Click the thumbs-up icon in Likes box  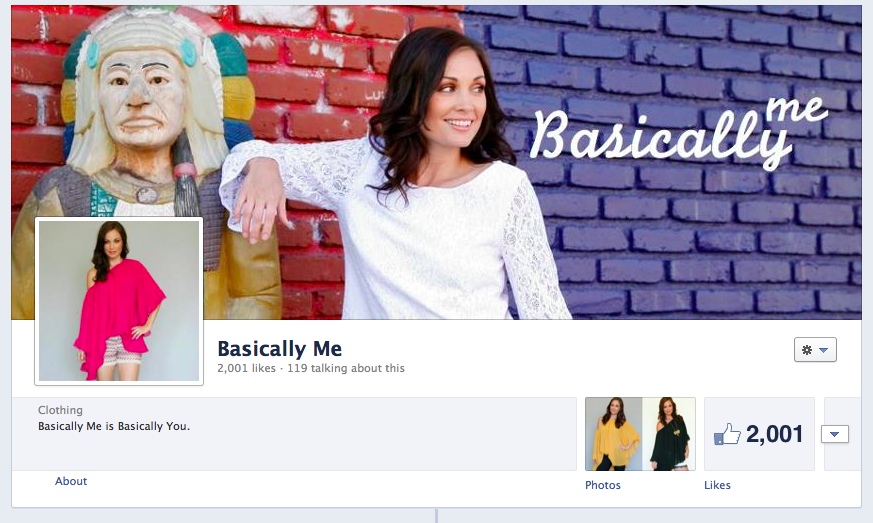[727, 434]
